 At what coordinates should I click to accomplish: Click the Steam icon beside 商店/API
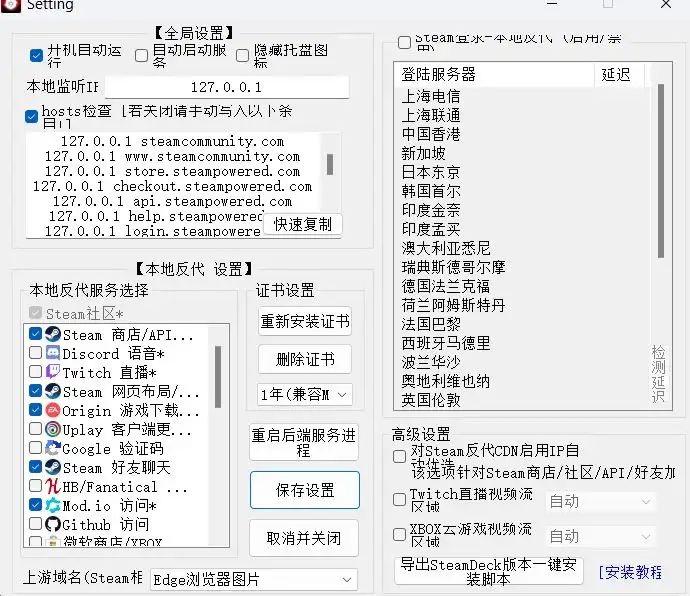(53, 335)
